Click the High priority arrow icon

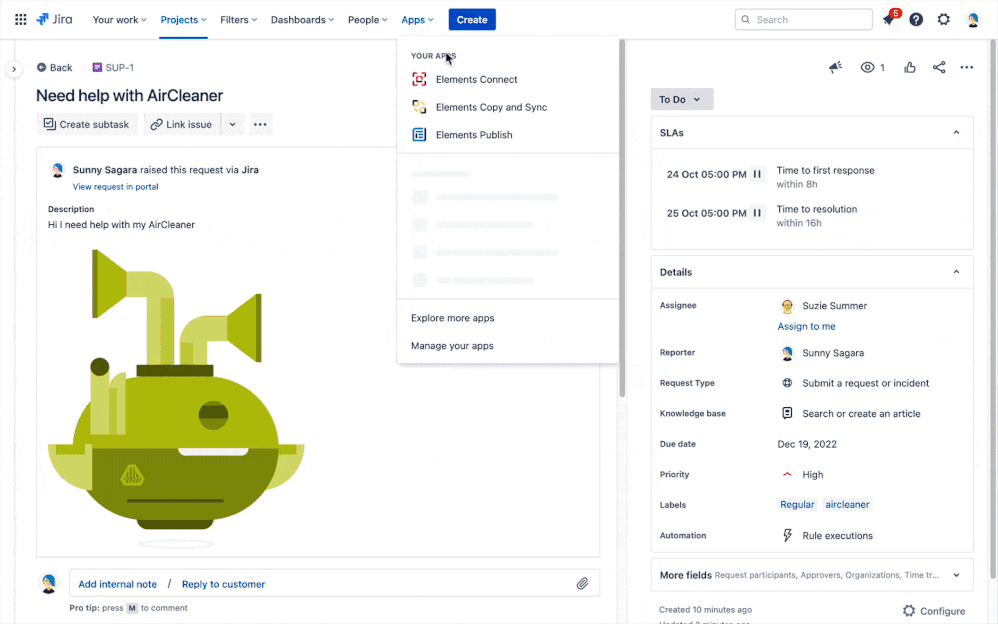[787, 474]
